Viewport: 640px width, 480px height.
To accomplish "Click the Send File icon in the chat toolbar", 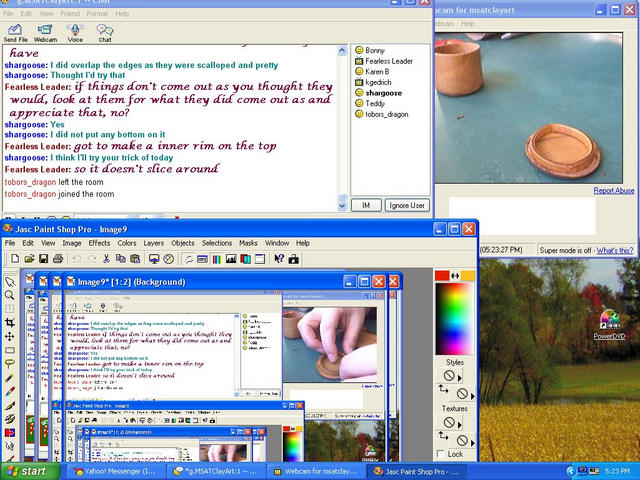I will tap(15, 33).
